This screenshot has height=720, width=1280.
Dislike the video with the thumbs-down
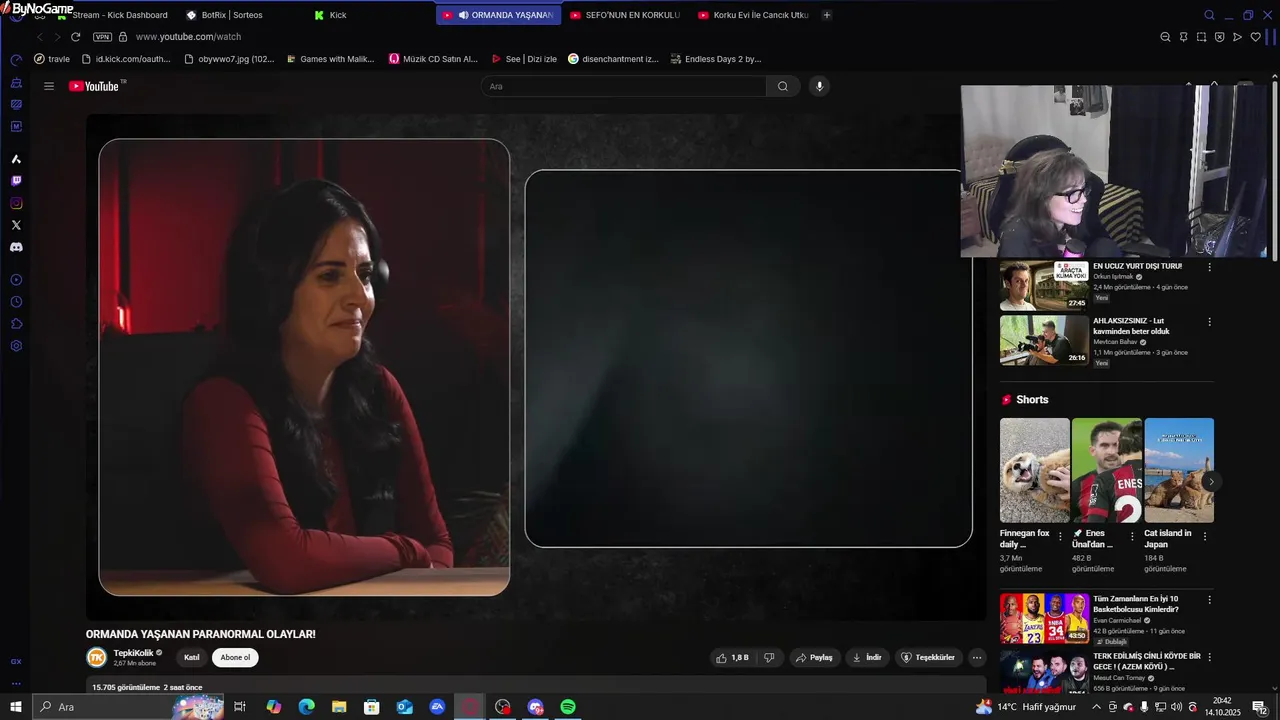click(769, 658)
